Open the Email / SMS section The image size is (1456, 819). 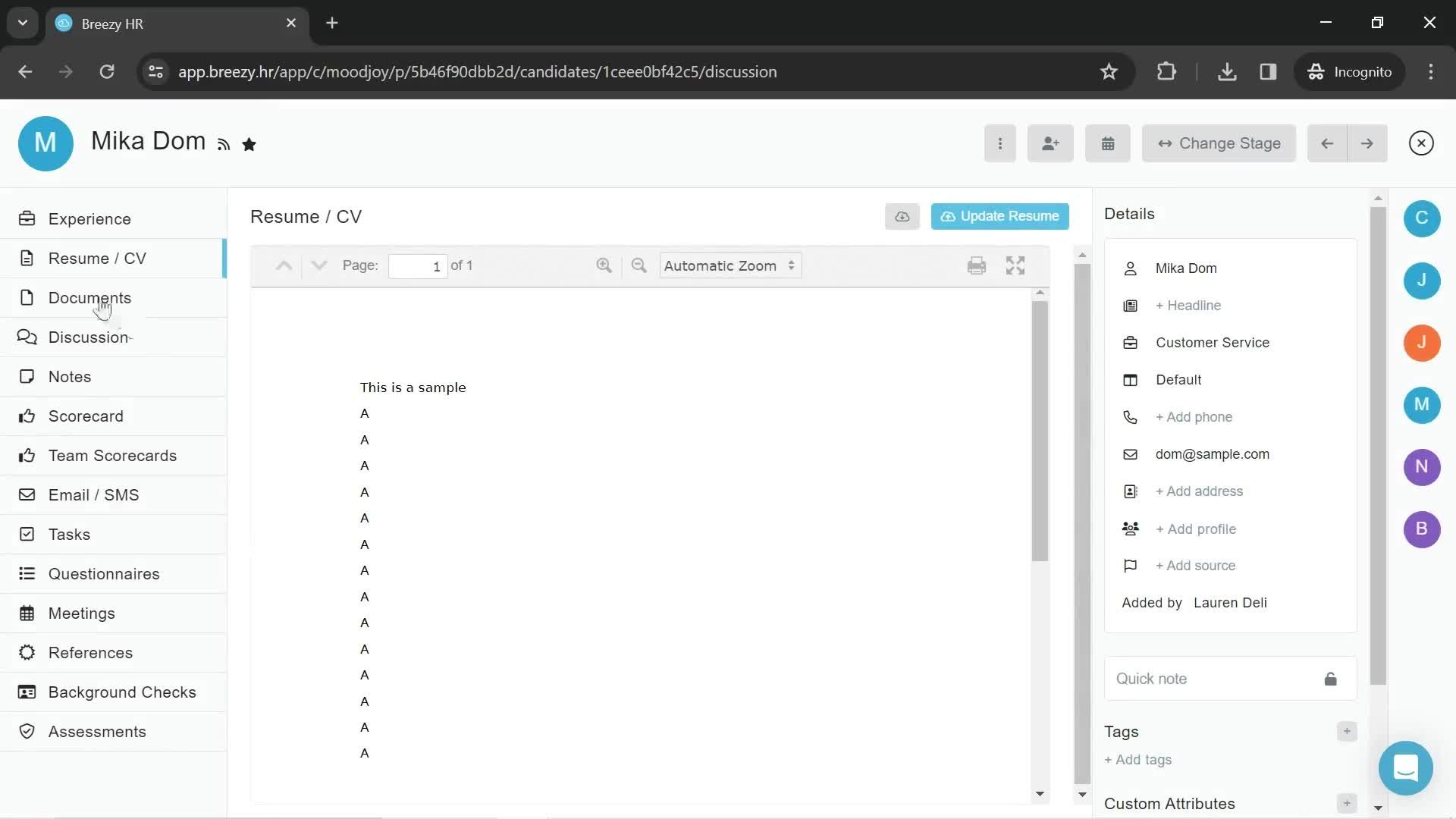[114, 495]
